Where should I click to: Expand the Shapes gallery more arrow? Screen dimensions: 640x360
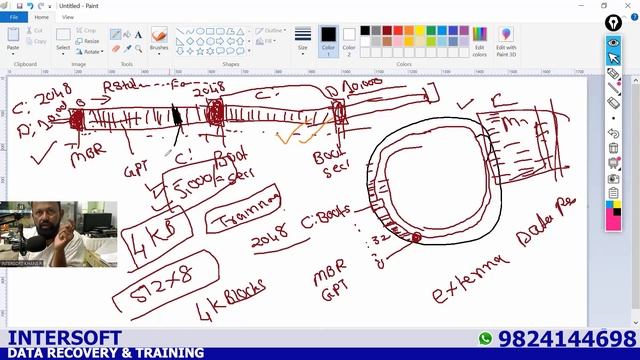[x=249, y=51]
